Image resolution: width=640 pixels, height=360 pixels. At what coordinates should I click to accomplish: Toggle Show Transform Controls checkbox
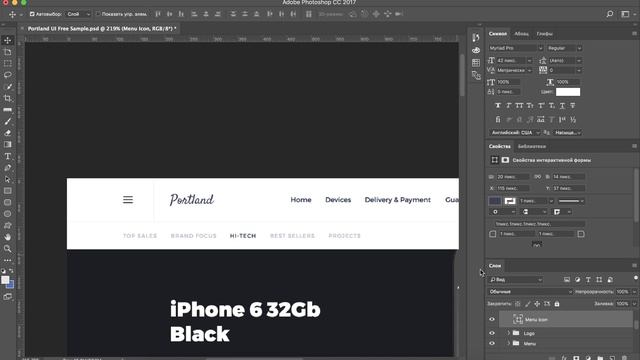98,14
